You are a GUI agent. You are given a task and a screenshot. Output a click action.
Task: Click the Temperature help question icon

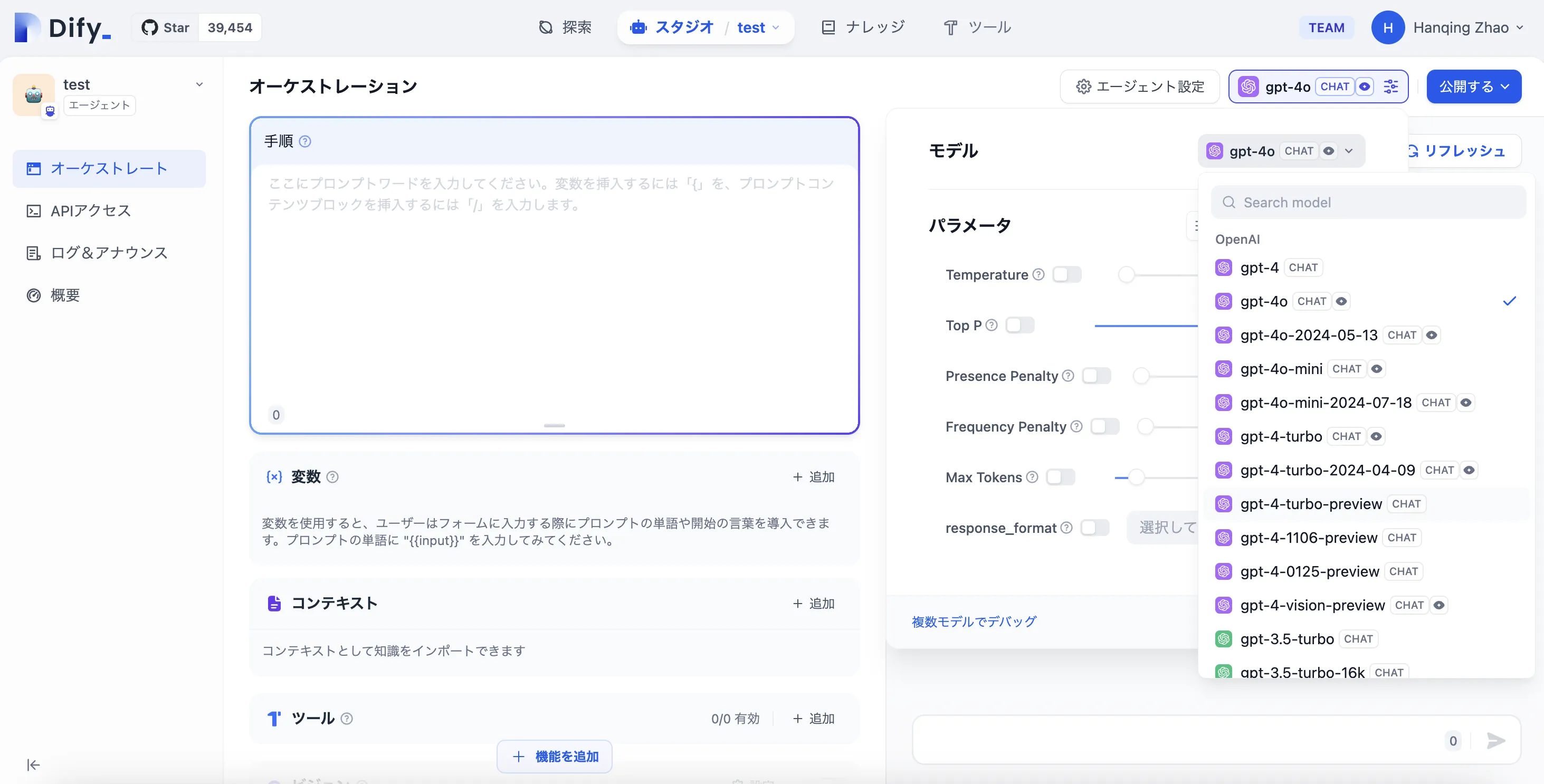point(1038,274)
